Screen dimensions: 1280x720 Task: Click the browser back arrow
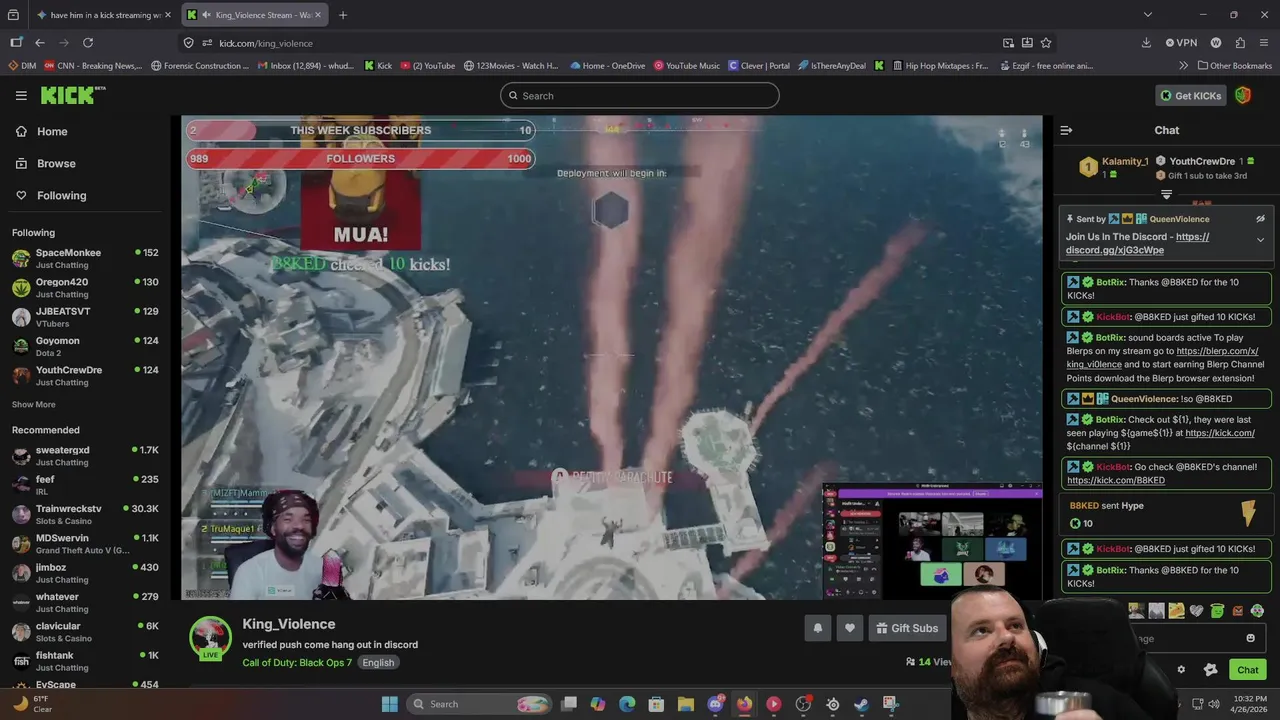pos(39,43)
